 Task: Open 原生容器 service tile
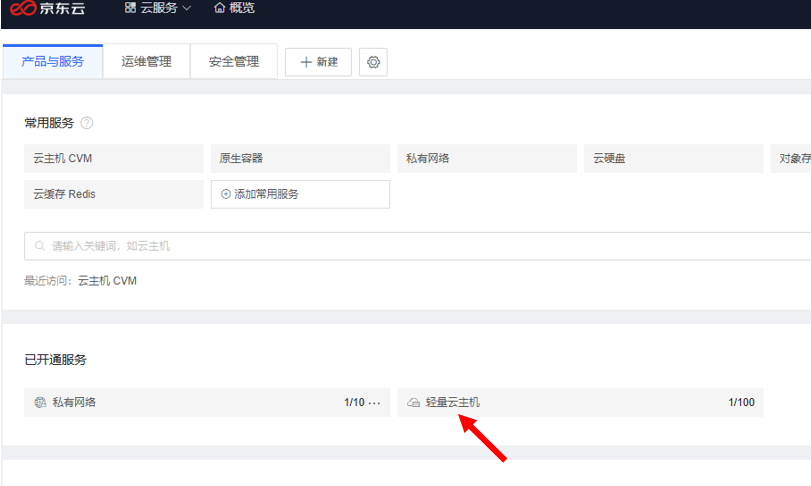point(301,158)
